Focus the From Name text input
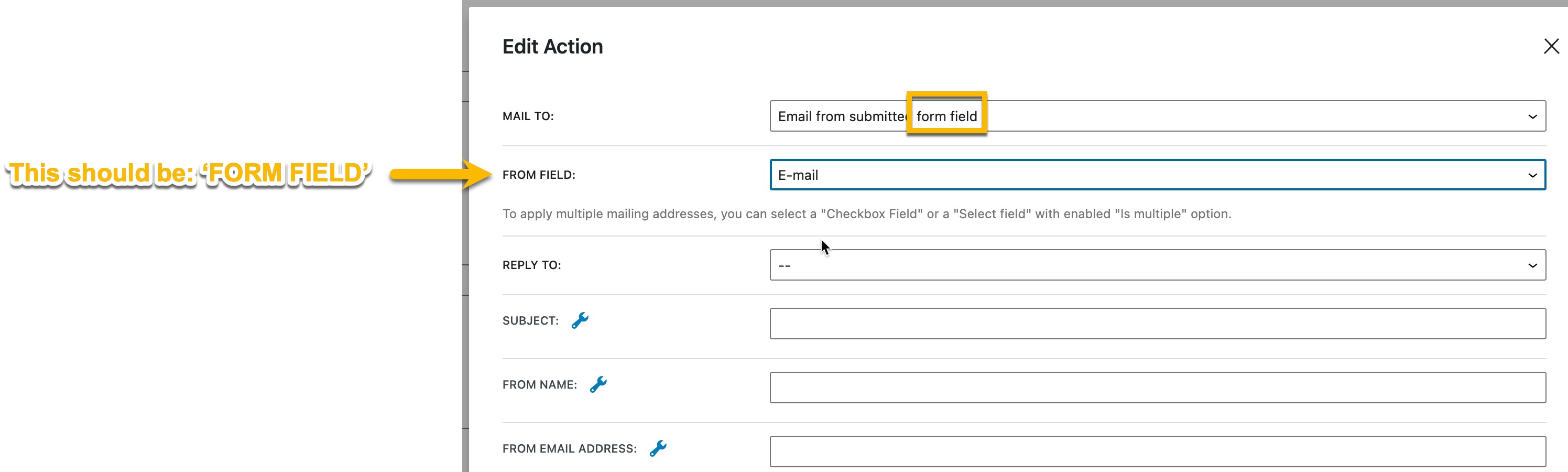 point(1157,388)
